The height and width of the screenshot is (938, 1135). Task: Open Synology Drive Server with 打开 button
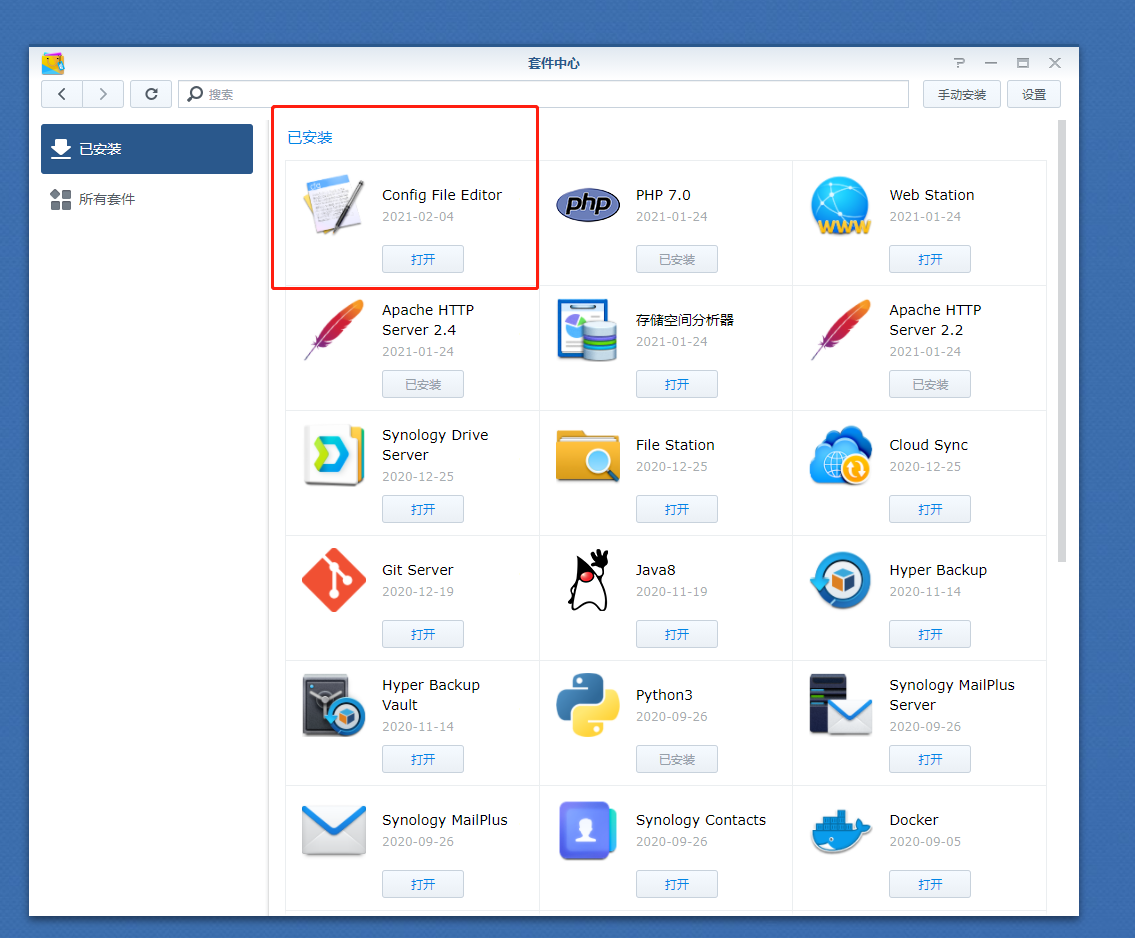[423, 510]
